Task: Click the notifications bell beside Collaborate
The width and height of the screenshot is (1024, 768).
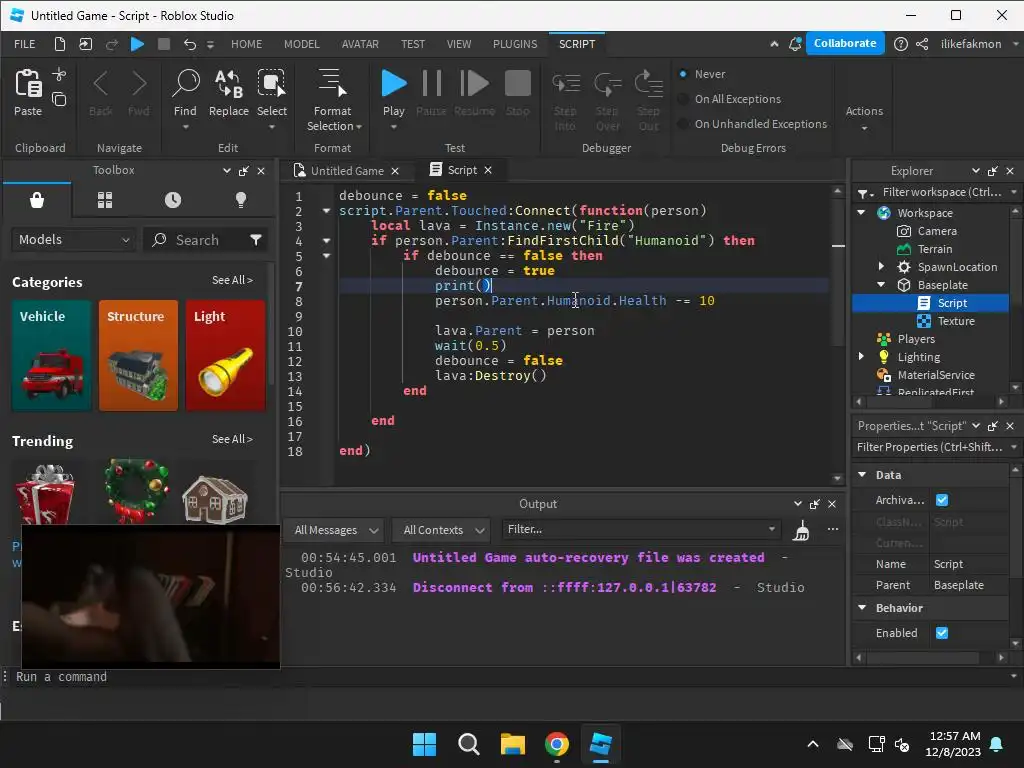Action: click(795, 44)
